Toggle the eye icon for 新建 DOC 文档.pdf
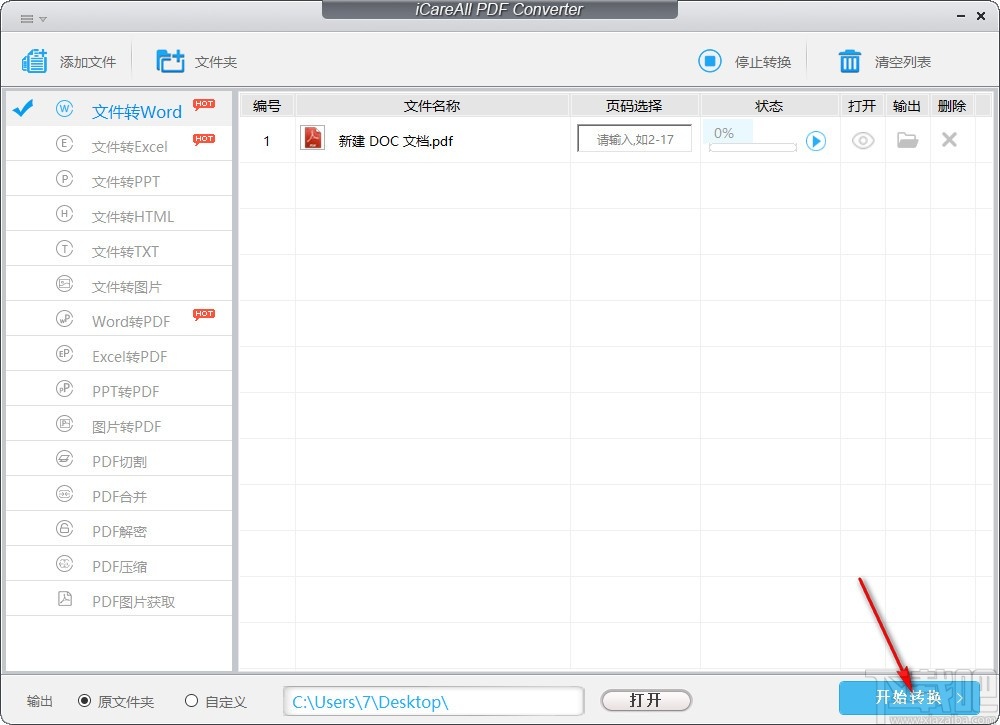Screen dimensions: 1000x725 (x=862, y=141)
